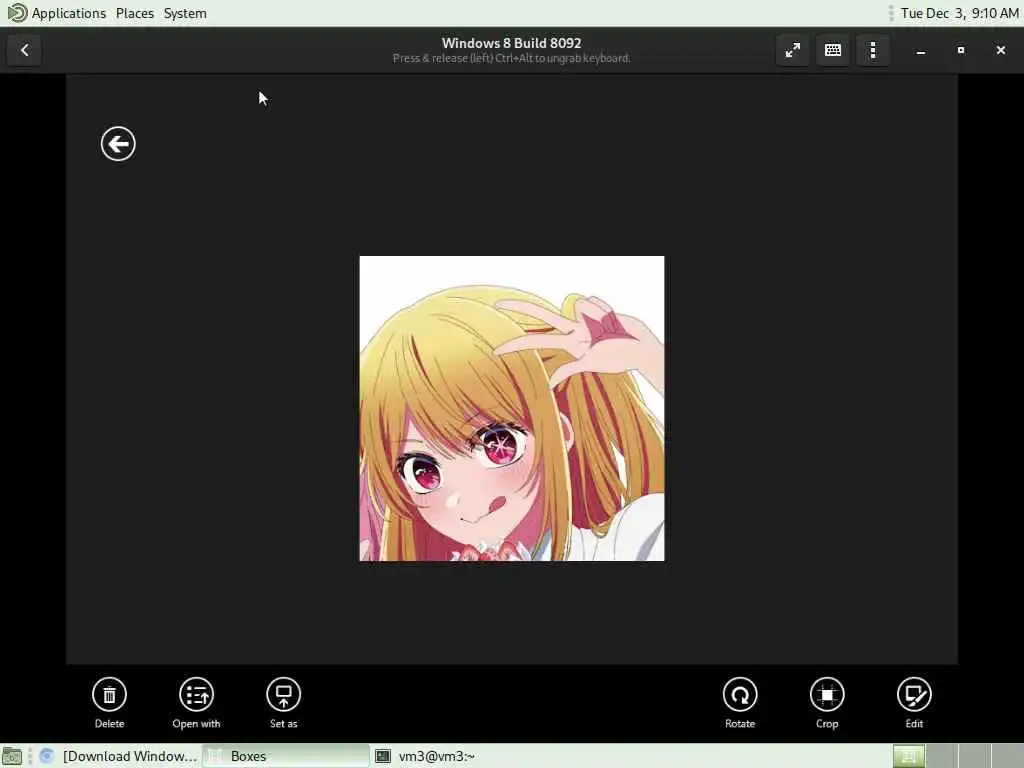Return to Boxes overview with header back arrow
The height and width of the screenshot is (768, 1024).
coord(24,50)
